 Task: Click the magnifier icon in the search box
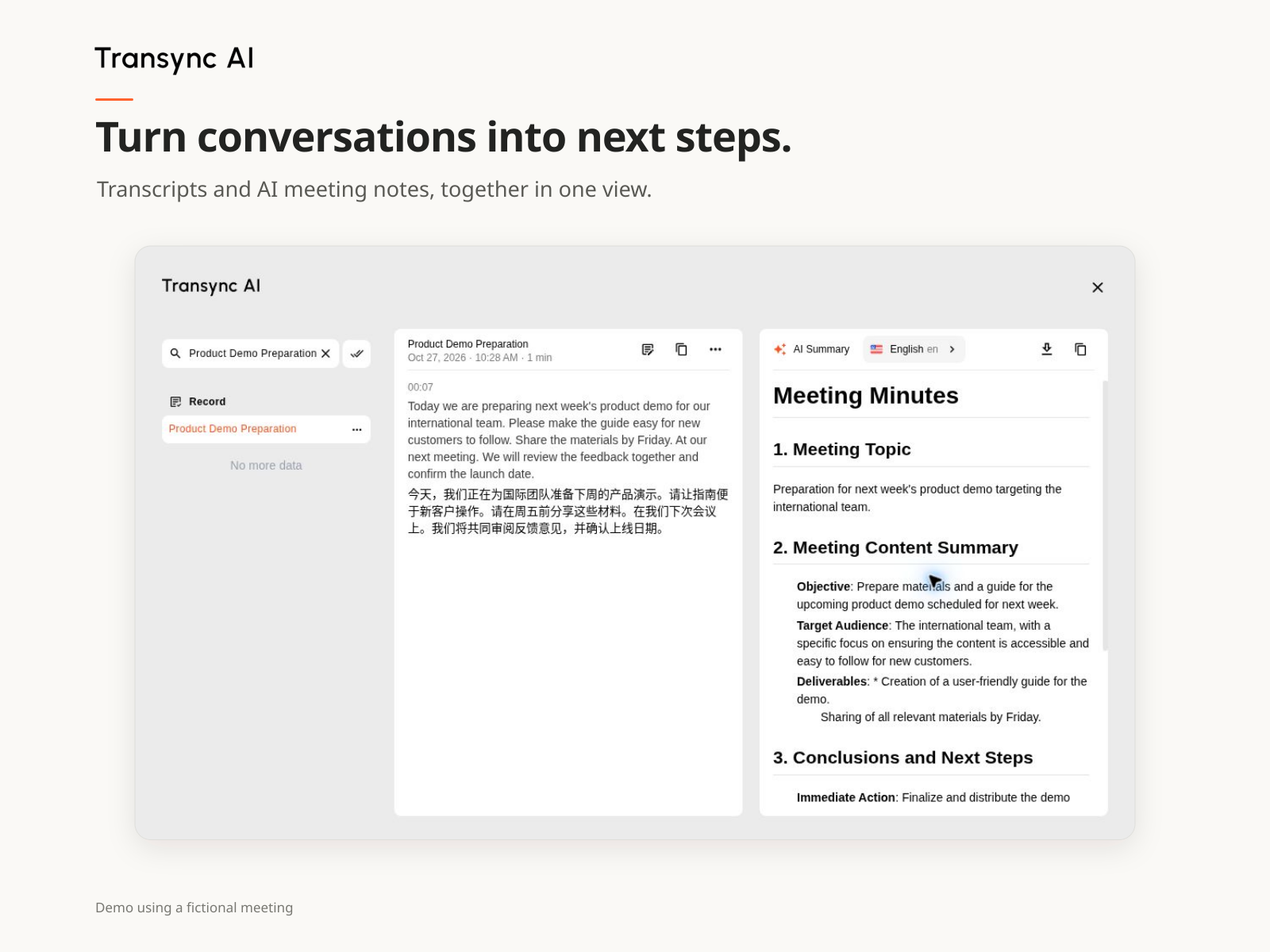tap(175, 354)
